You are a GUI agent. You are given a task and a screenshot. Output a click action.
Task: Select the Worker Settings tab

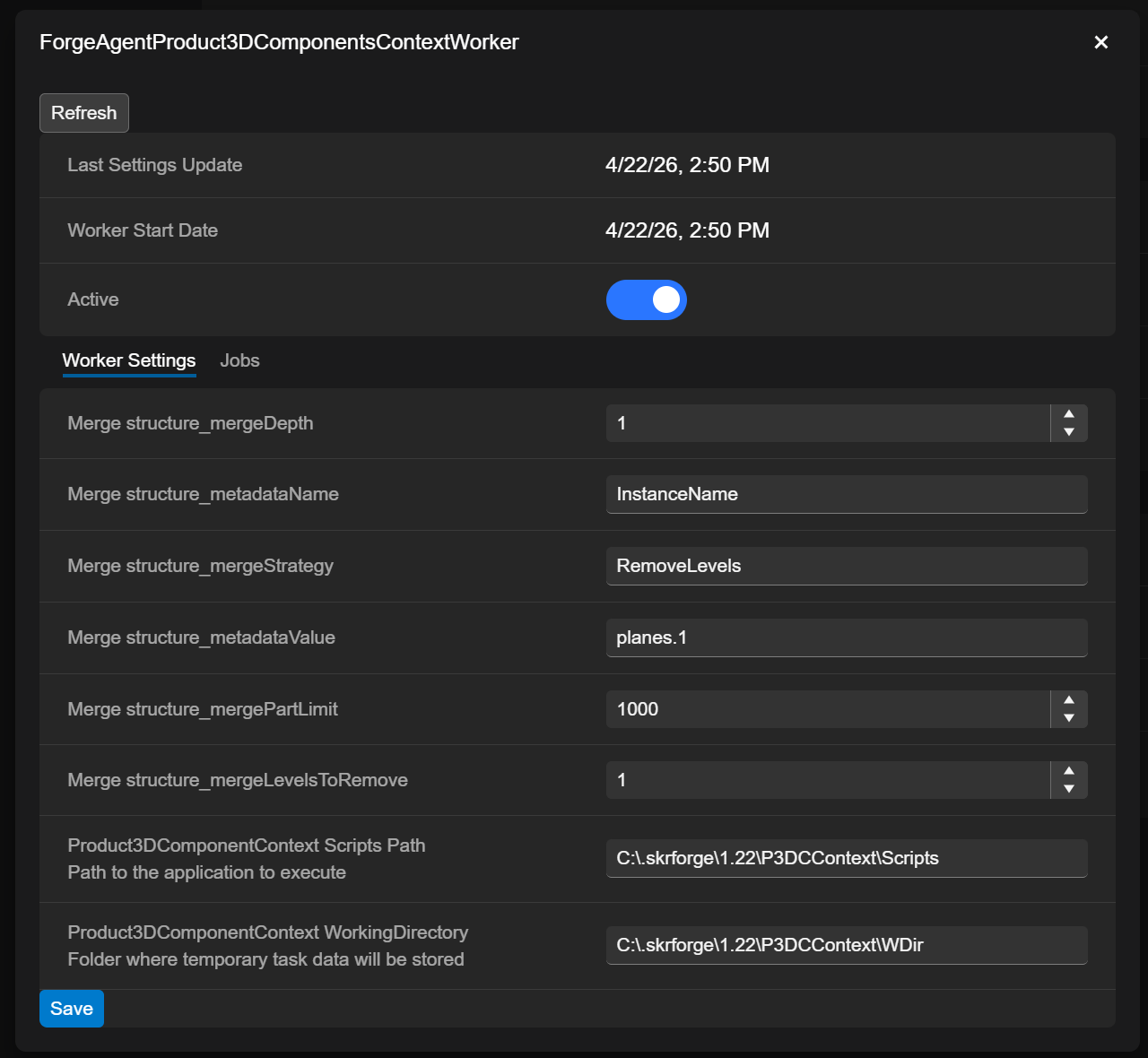pos(129,360)
